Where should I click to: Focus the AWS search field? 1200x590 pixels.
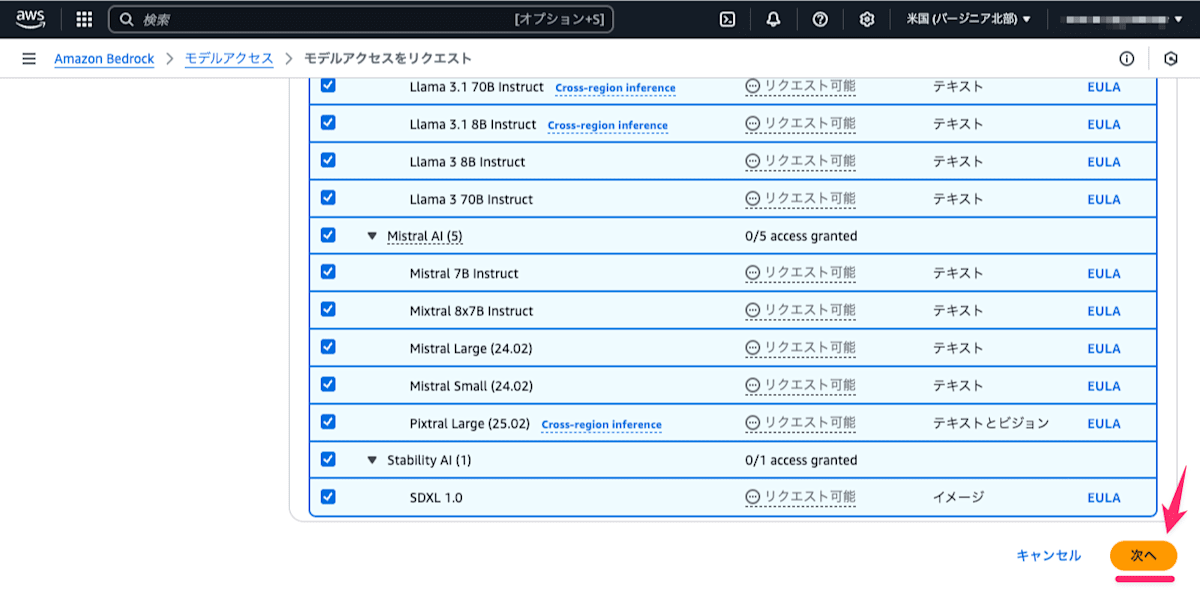(361, 19)
